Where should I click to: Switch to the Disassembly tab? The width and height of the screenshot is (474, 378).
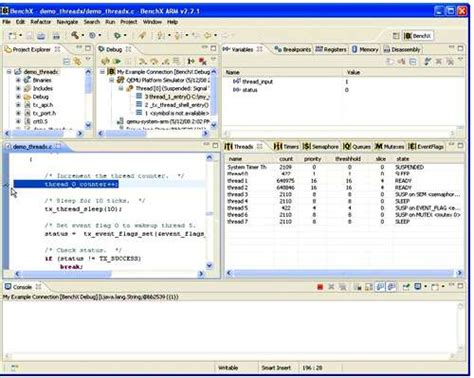point(402,49)
